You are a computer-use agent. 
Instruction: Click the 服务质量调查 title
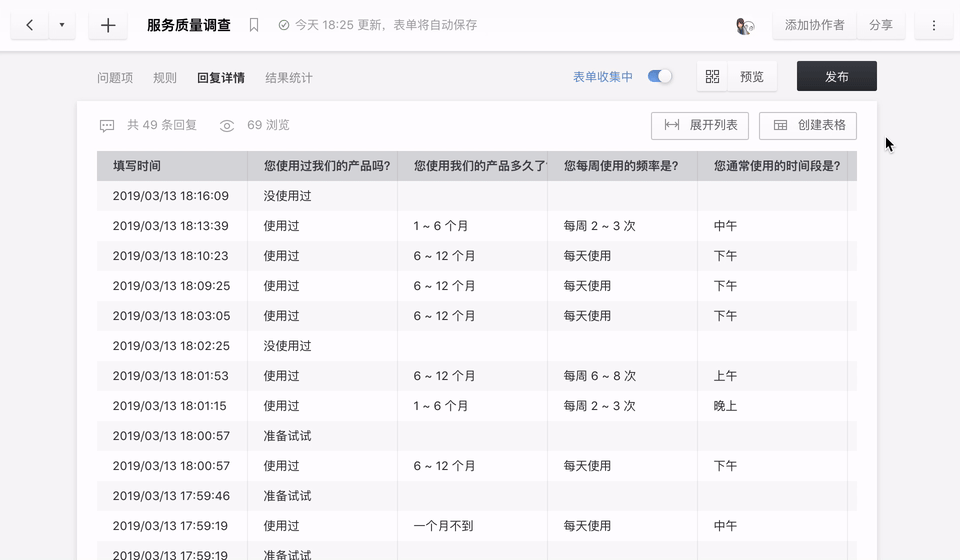pyautogui.click(x=189, y=25)
